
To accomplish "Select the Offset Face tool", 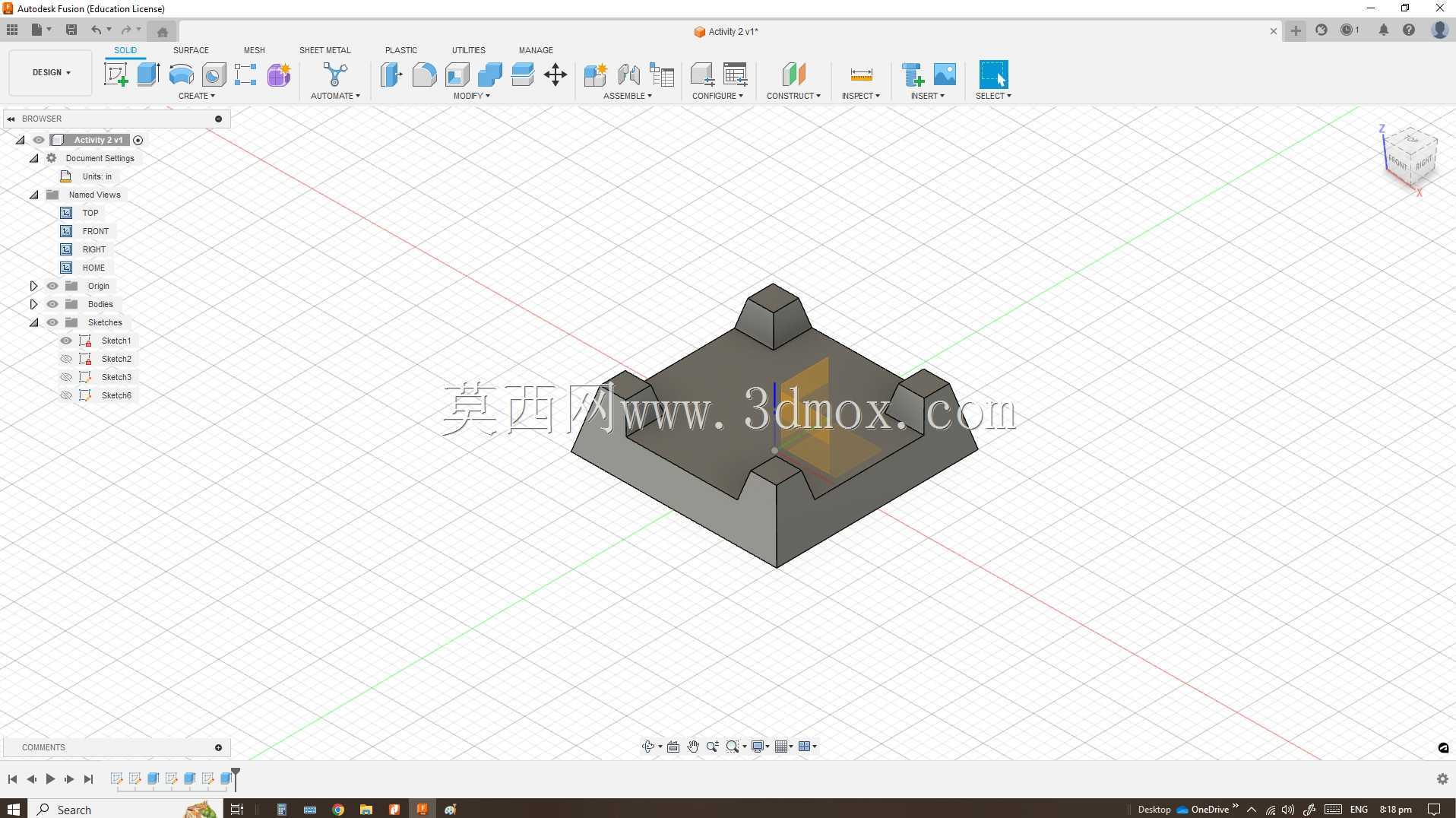I will [523, 75].
